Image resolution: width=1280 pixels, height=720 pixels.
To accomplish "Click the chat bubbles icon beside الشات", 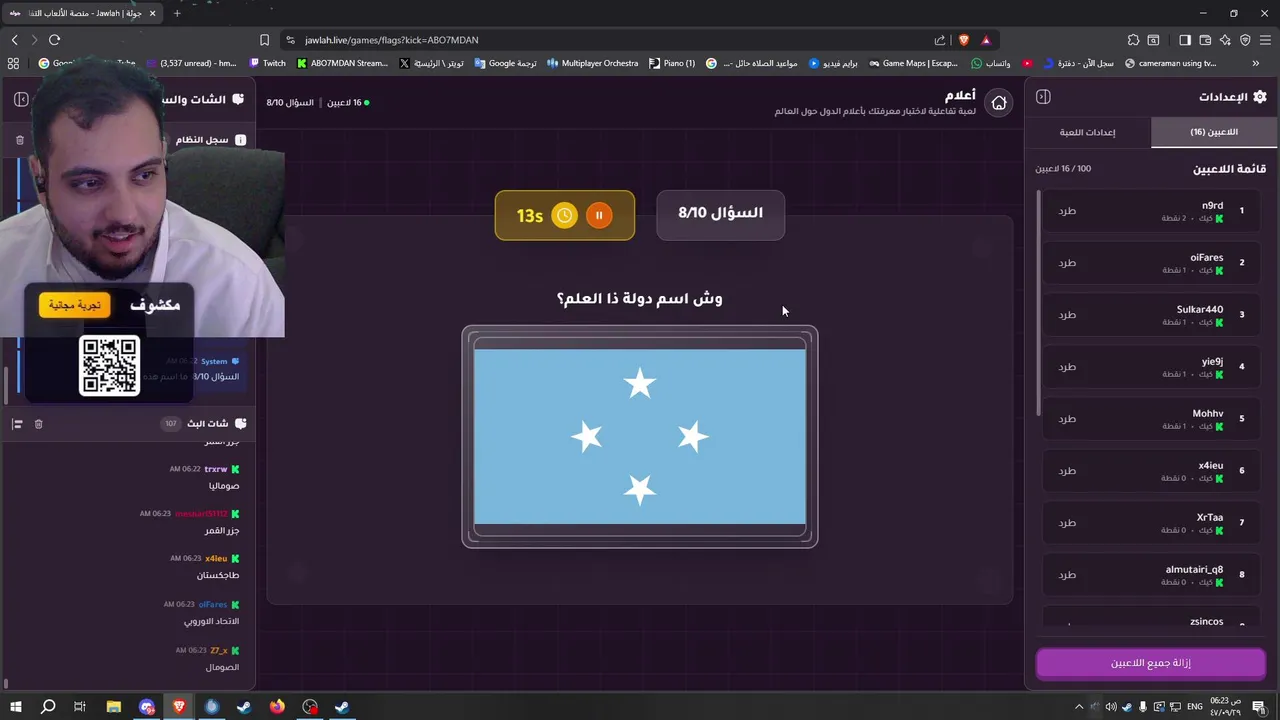I will coord(238,99).
